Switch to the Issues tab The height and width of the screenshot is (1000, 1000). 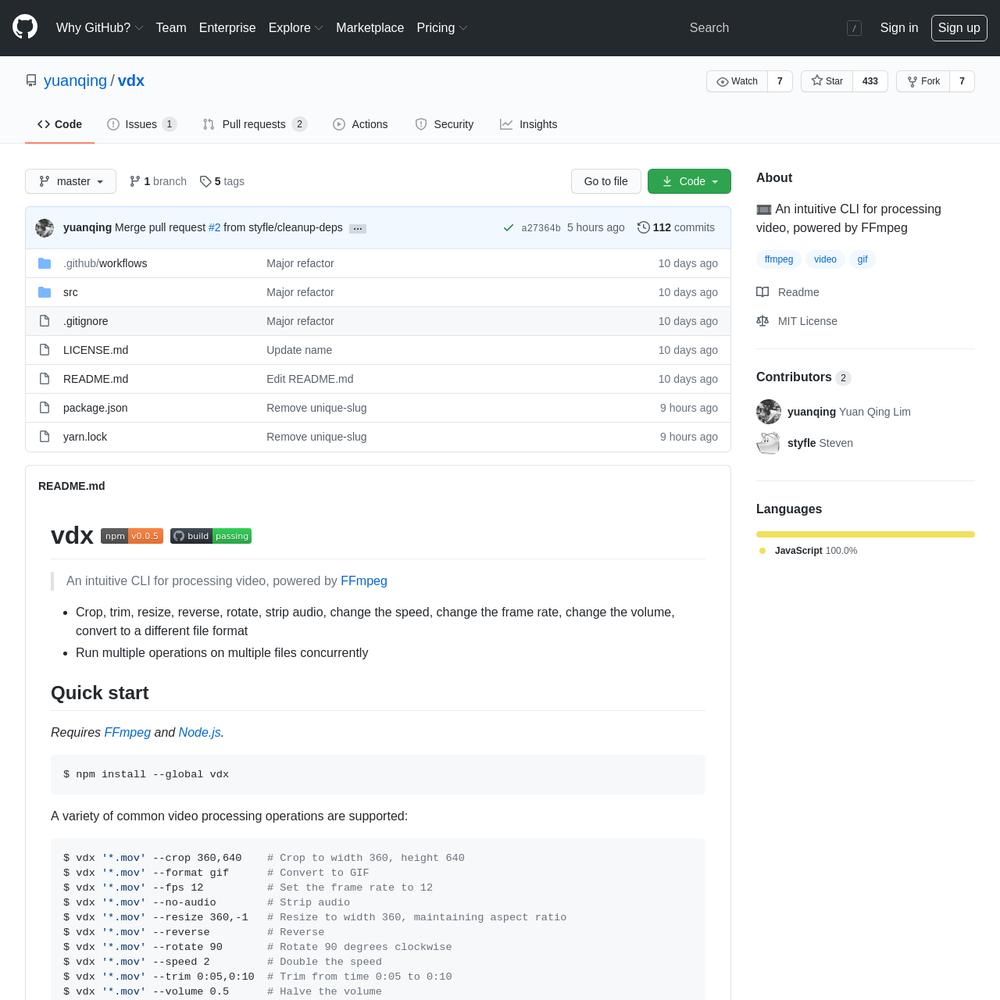142,124
